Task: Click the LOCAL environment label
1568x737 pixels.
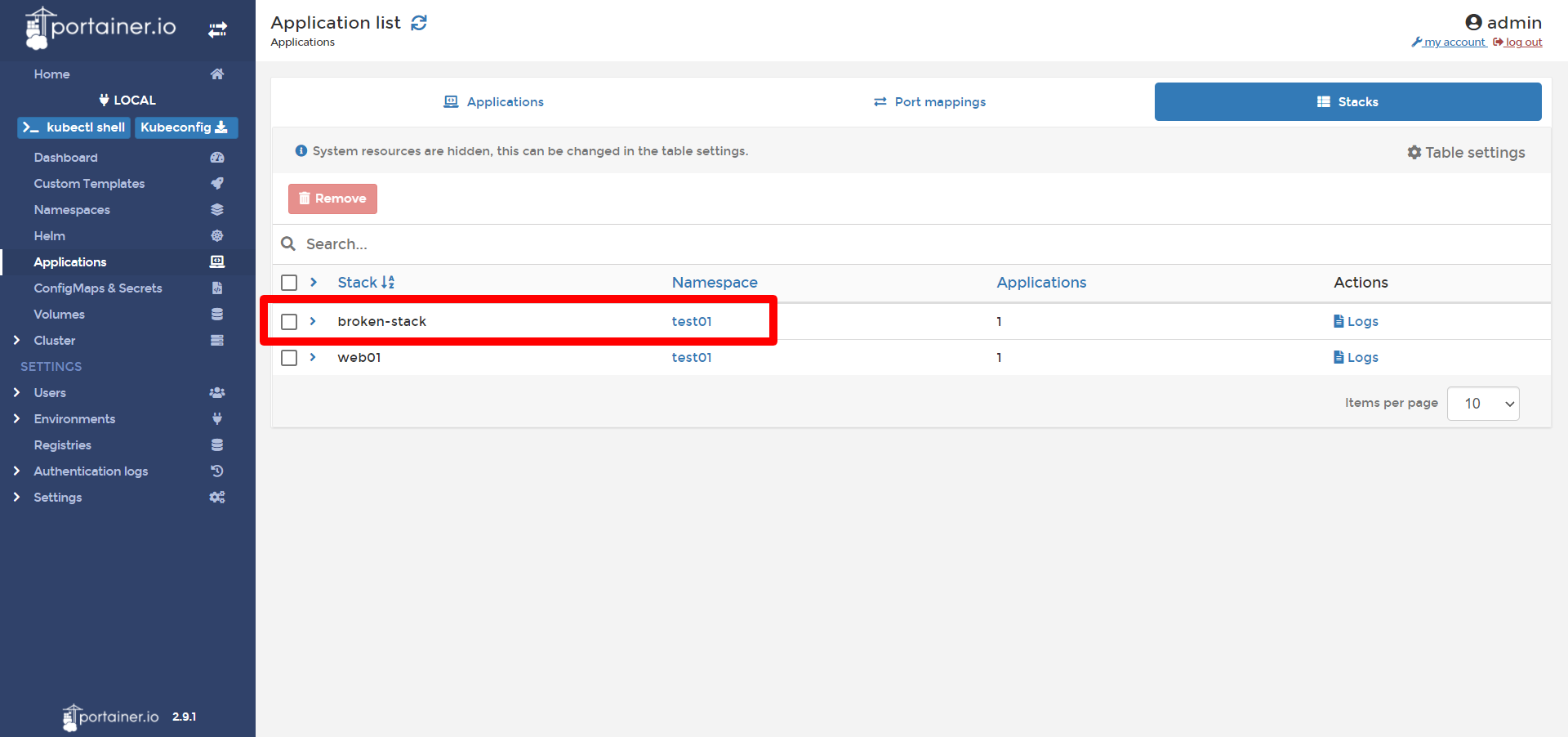Action: (127, 100)
